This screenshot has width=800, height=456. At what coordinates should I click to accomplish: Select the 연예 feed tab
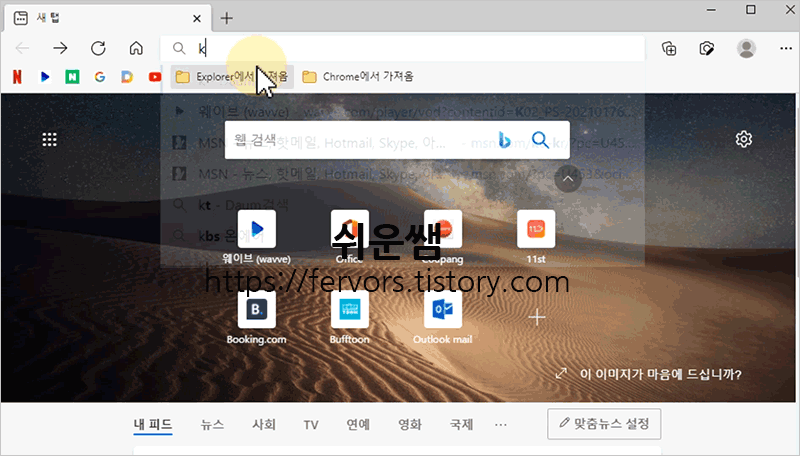pos(358,424)
